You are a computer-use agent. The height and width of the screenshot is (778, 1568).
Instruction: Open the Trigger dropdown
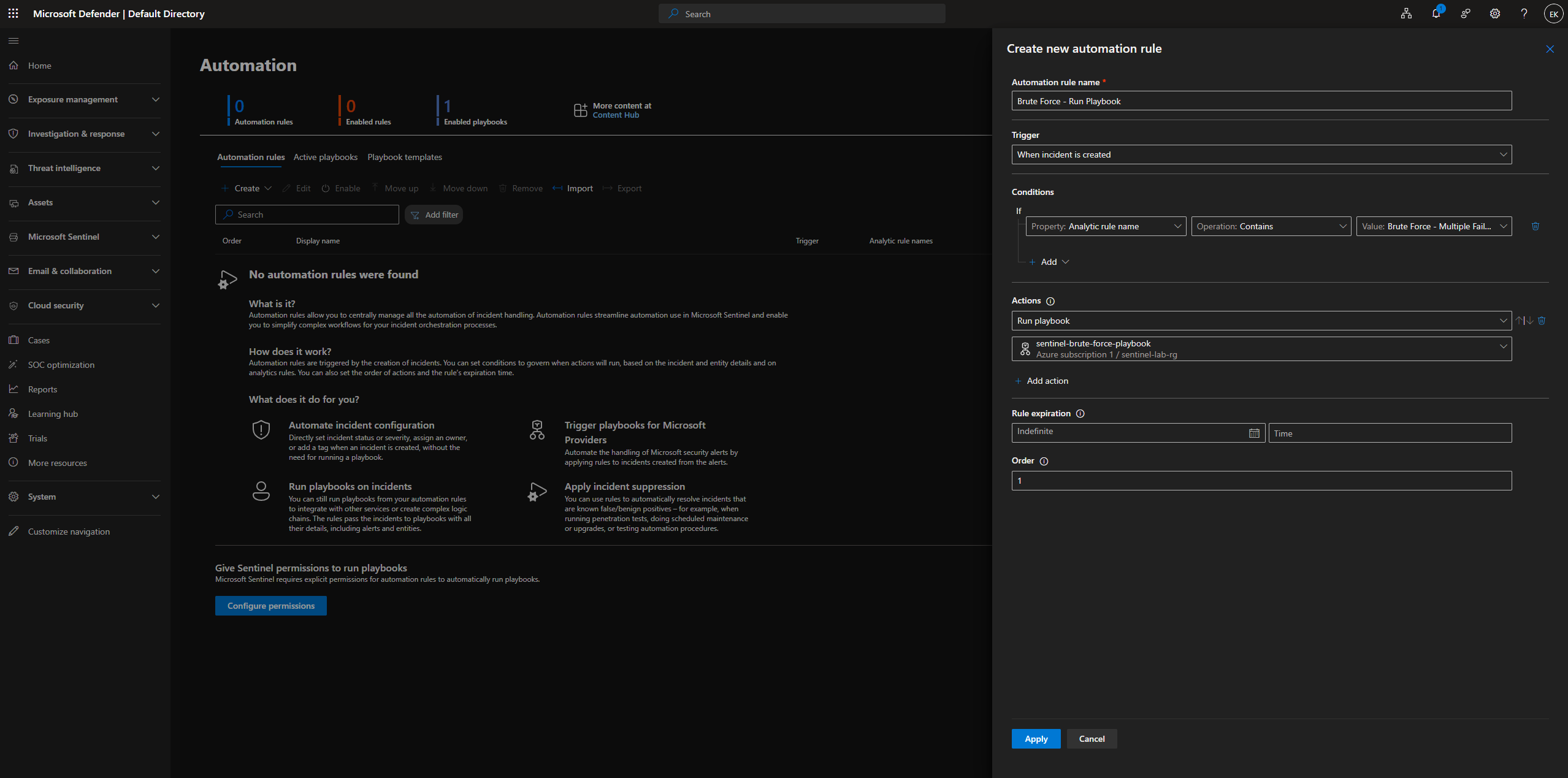coord(1261,154)
